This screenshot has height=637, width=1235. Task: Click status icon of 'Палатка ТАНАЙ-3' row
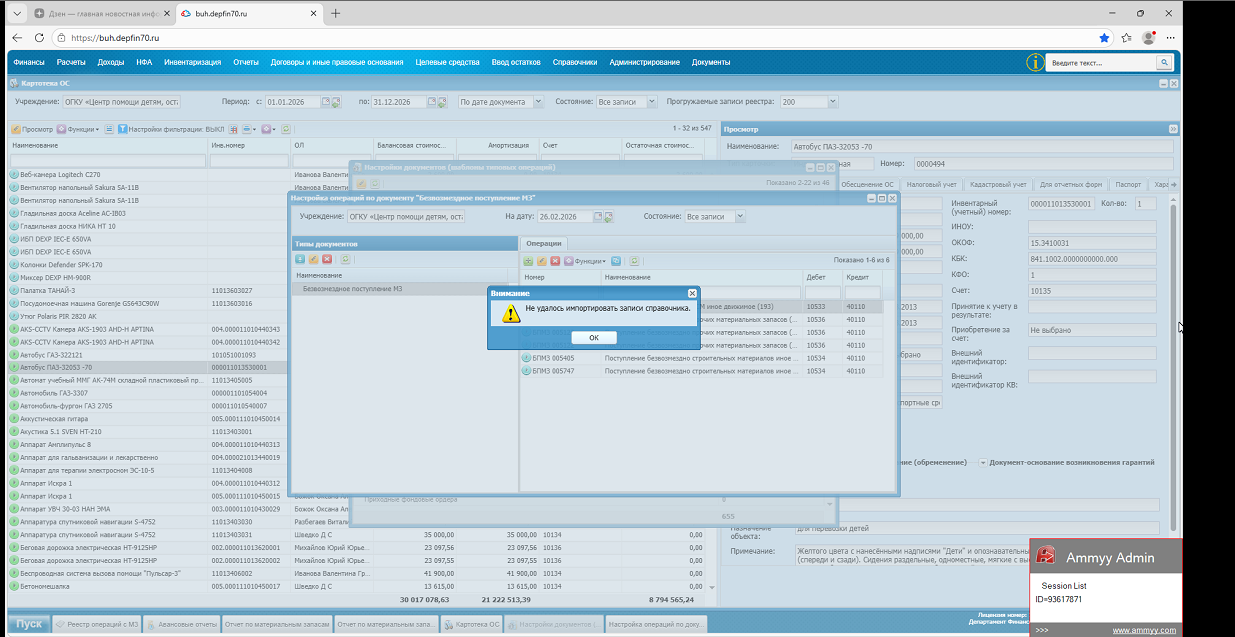point(15,290)
